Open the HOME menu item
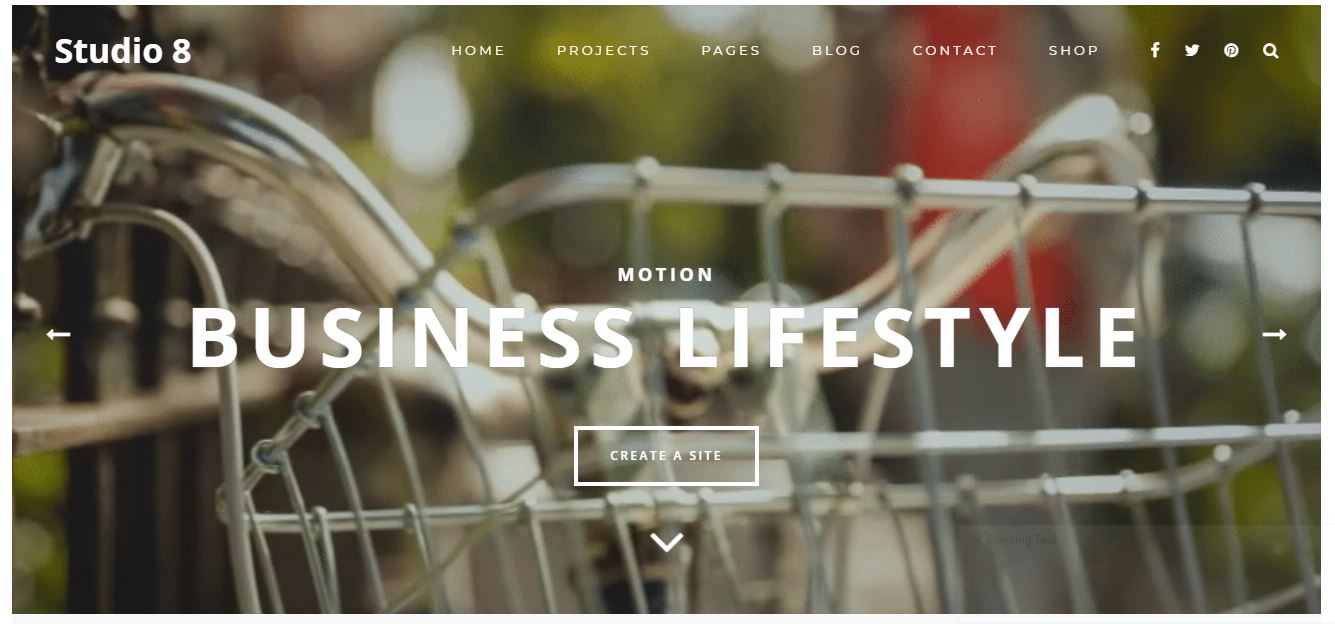The width and height of the screenshot is (1335, 624). tap(478, 50)
